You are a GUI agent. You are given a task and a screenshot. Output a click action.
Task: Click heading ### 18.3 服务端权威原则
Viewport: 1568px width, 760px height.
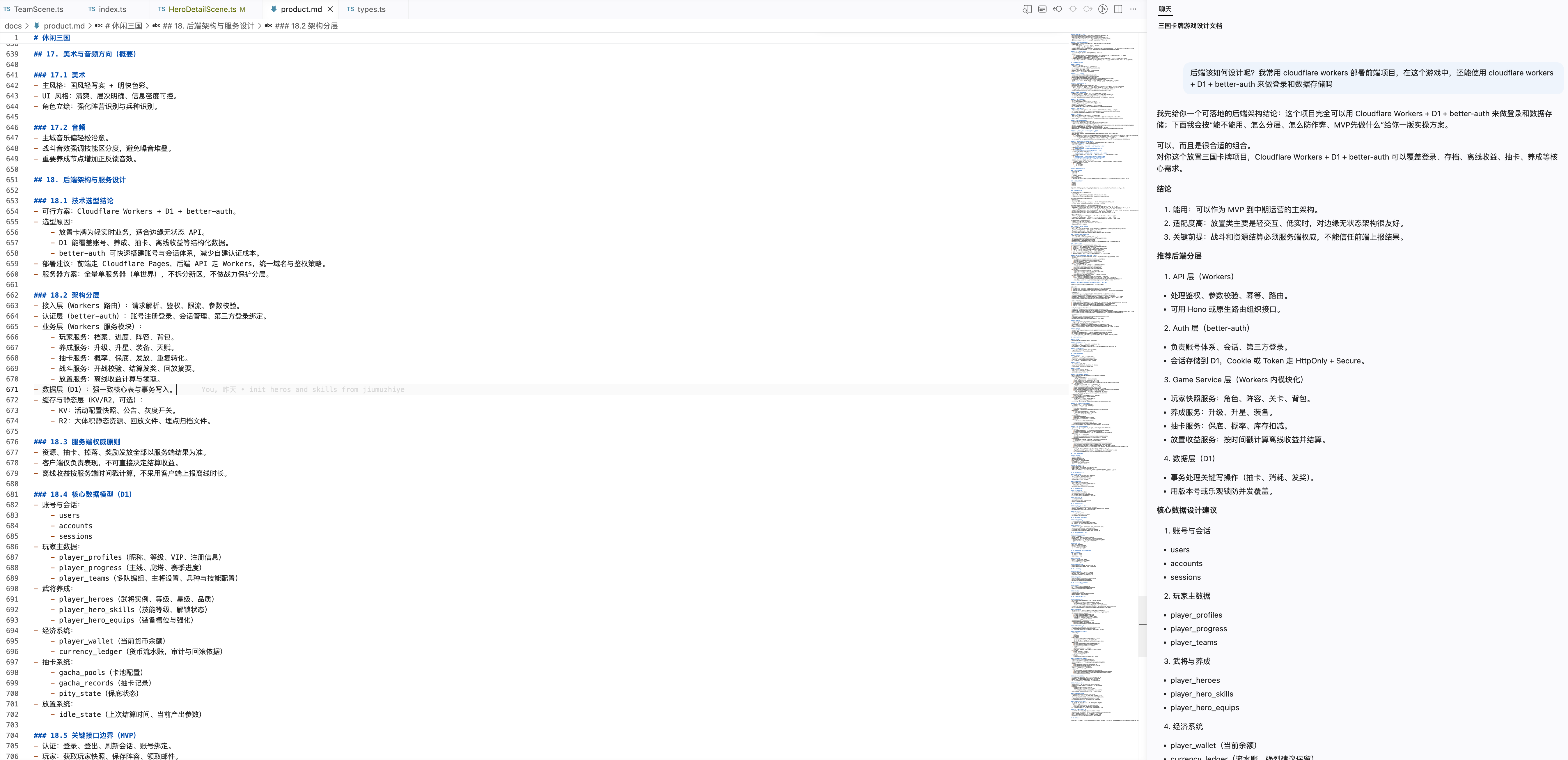(77, 442)
